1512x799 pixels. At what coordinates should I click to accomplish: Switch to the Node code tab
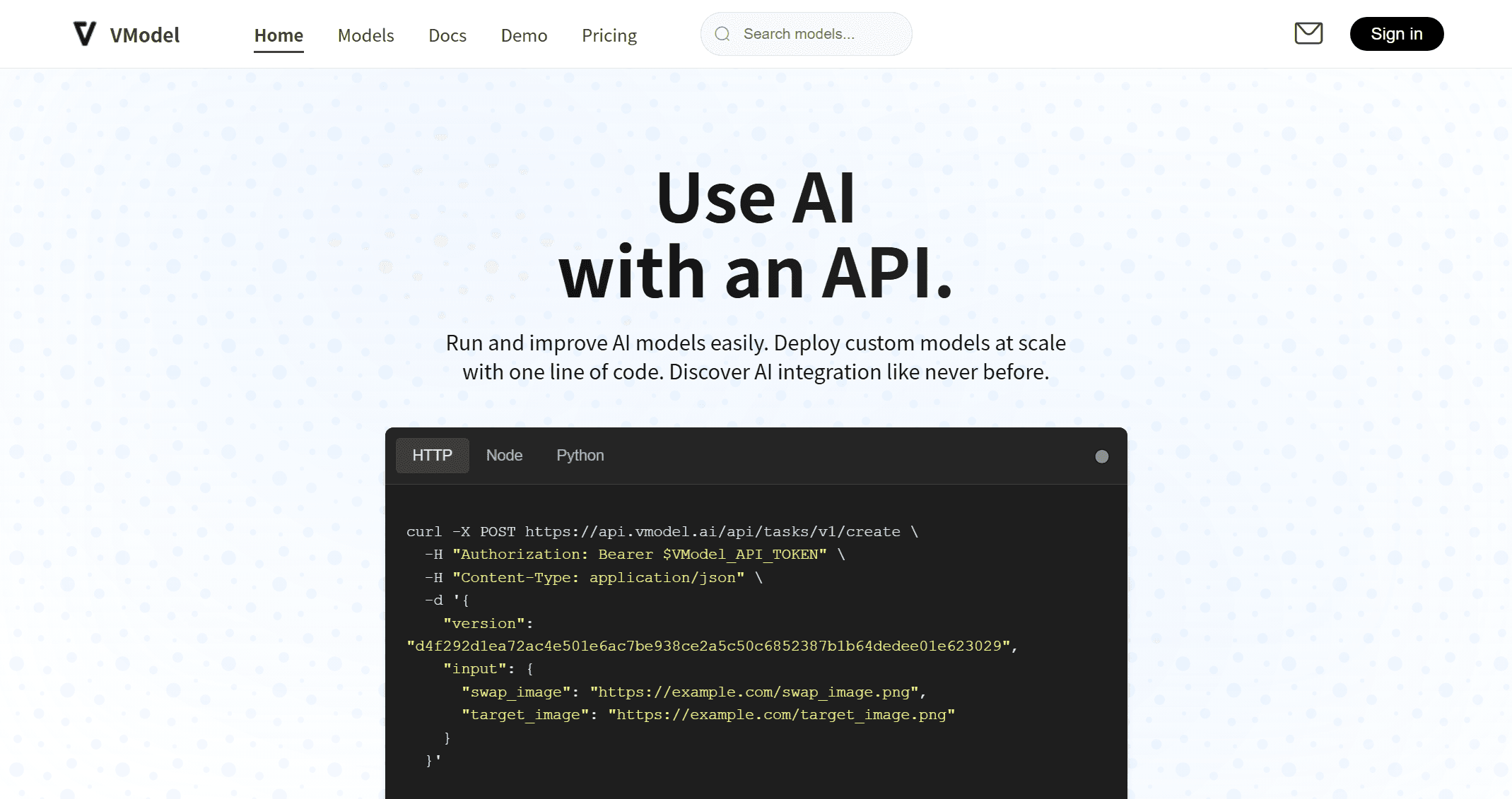coord(504,456)
